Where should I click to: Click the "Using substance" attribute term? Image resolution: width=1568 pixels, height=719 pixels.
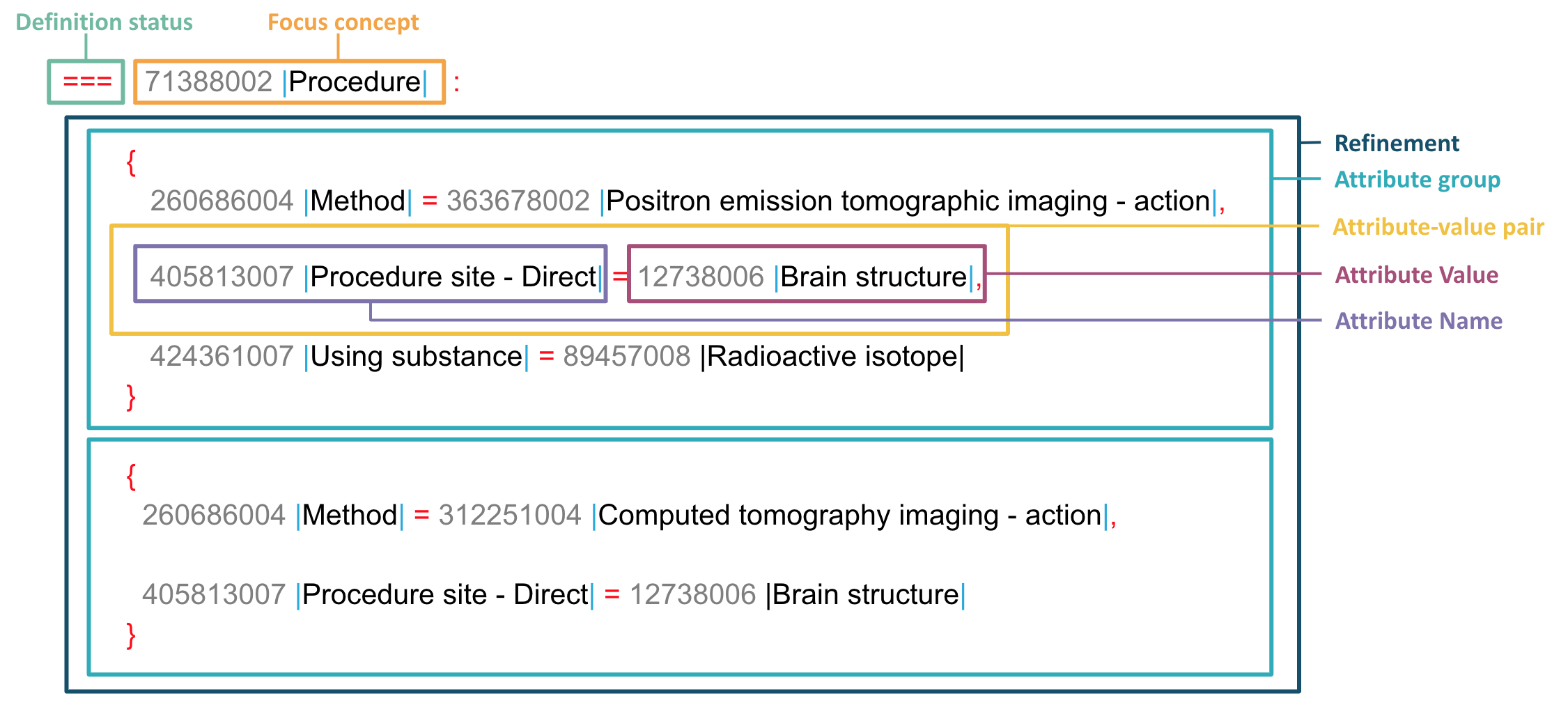pos(416,357)
